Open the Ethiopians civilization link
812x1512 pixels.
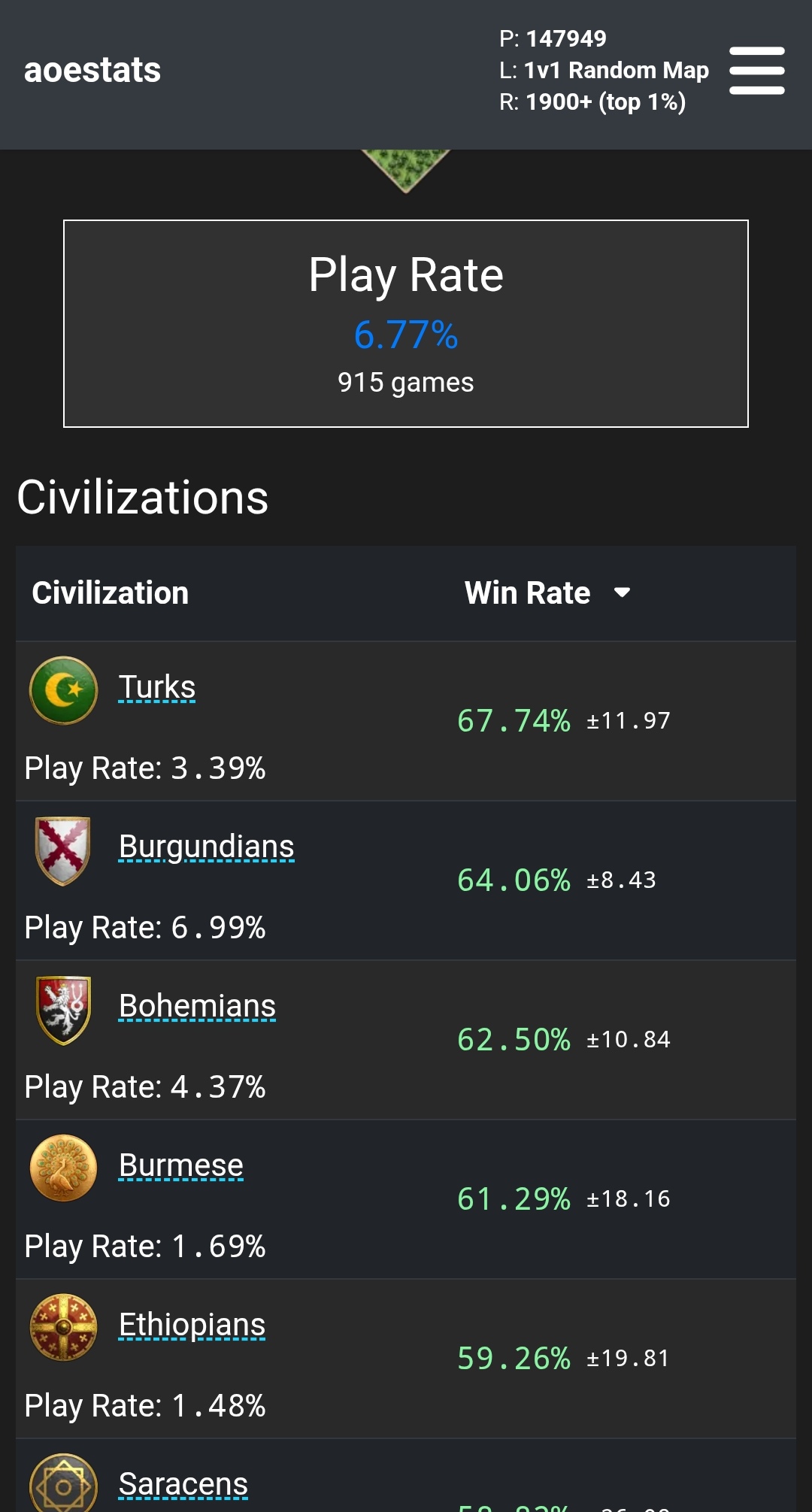(192, 1325)
